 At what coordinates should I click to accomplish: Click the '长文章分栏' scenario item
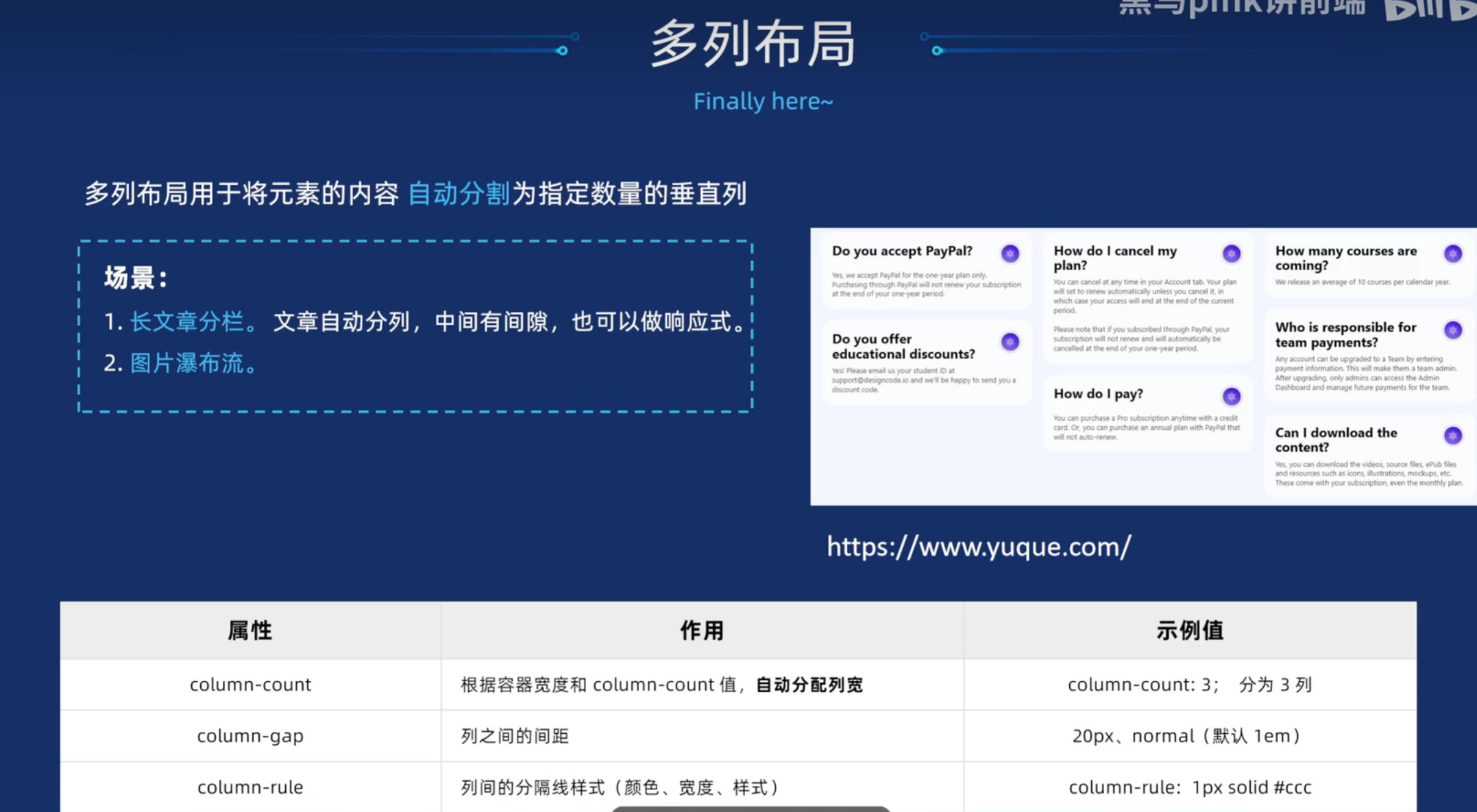coord(186,321)
